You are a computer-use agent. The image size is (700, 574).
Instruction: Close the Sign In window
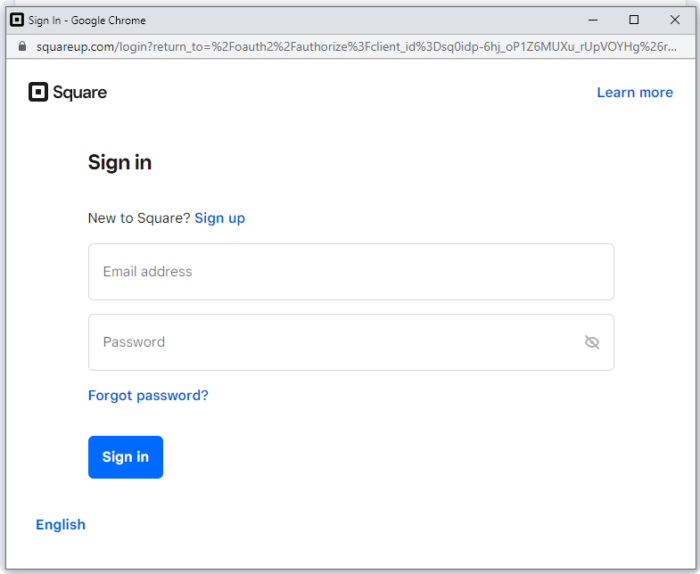(x=674, y=20)
